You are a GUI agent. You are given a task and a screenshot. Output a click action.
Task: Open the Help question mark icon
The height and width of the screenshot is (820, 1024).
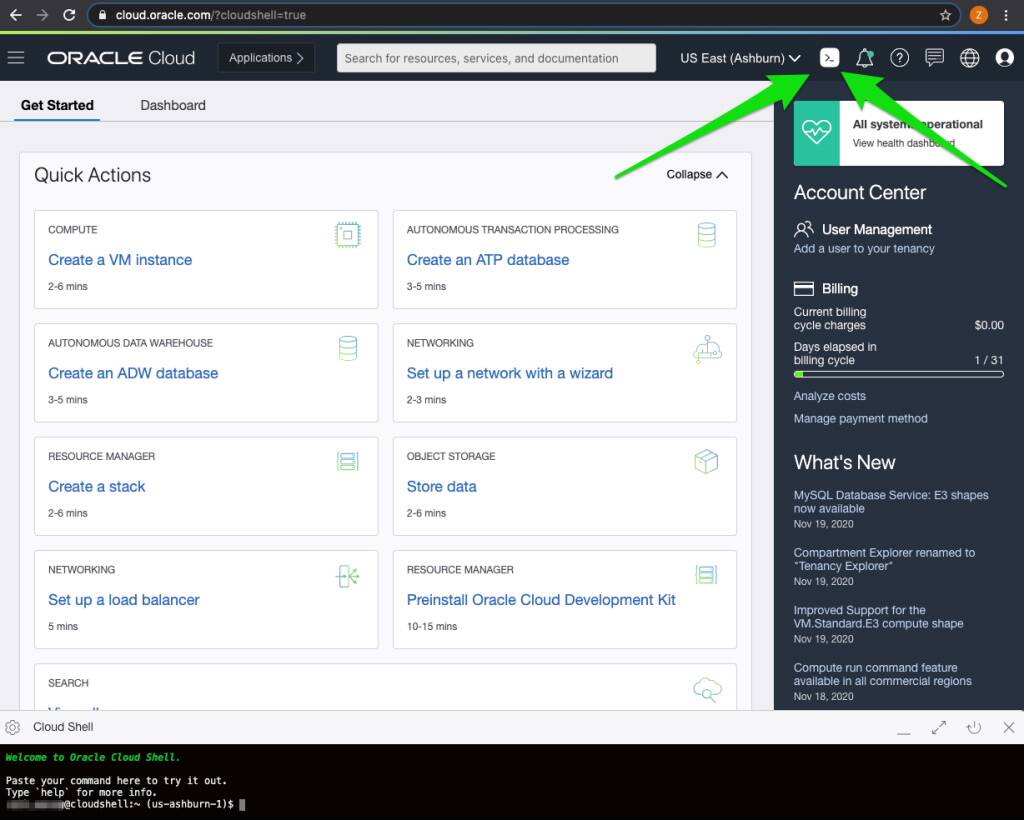point(899,57)
